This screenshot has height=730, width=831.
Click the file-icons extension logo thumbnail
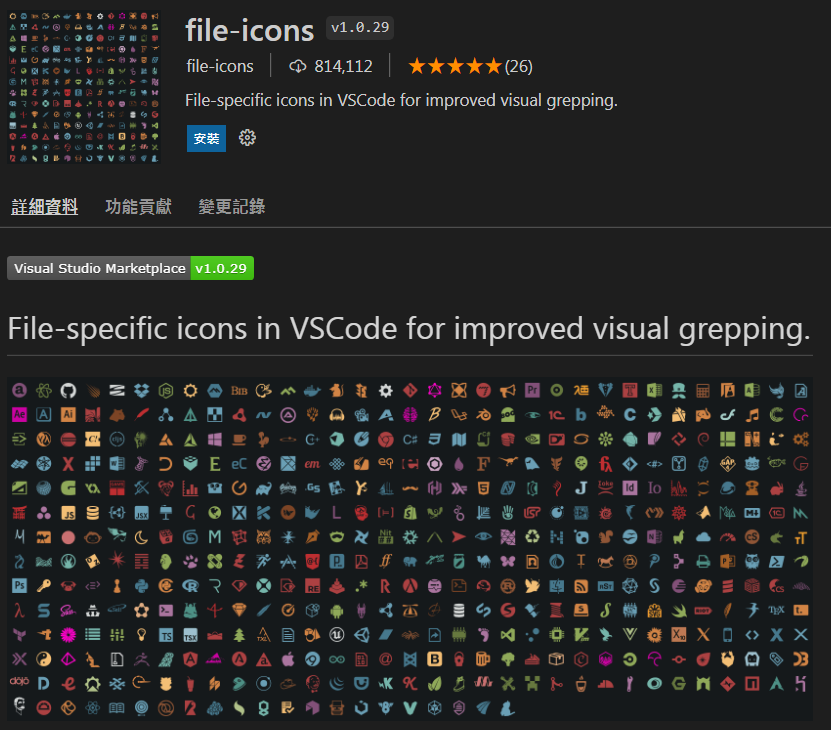click(84, 87)
